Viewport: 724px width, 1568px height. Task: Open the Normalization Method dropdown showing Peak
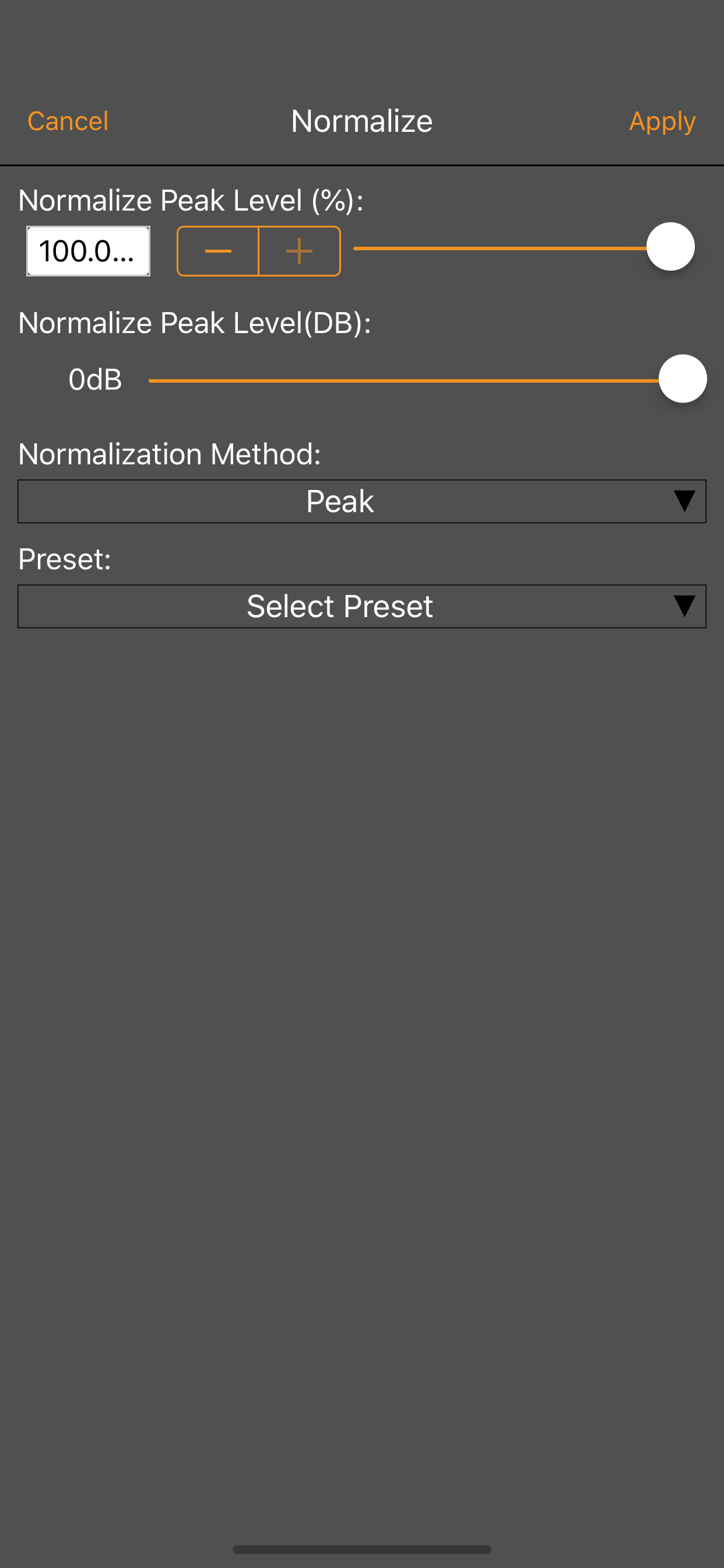click(x=339, y=502)
